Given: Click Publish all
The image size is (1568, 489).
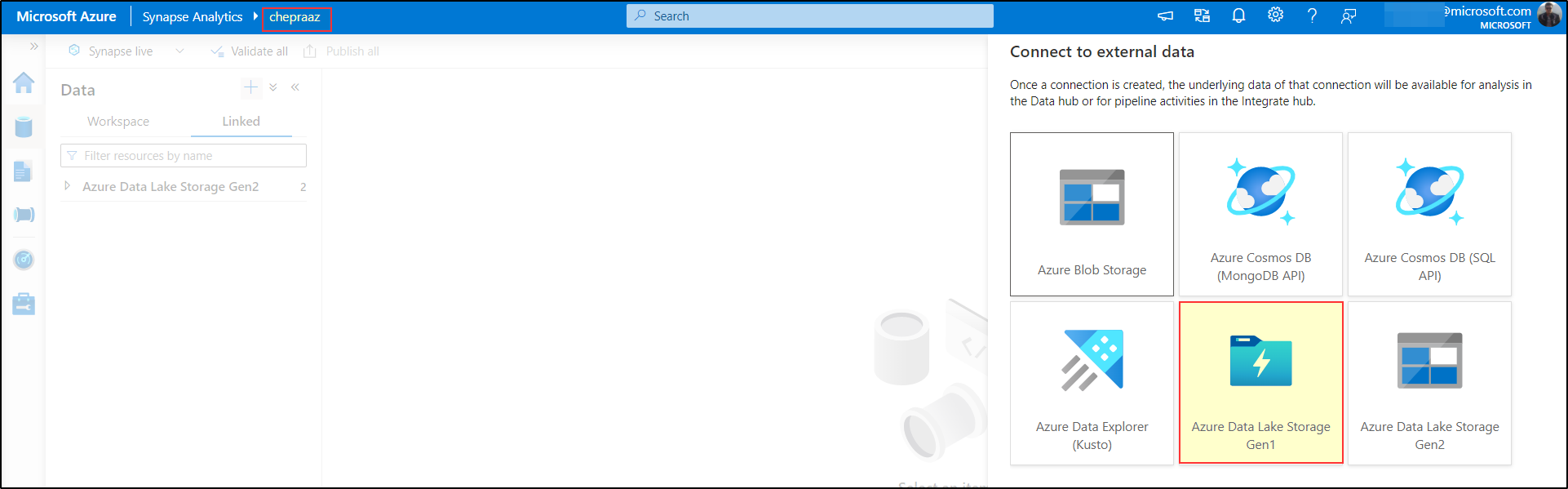Looking at the screenshot, I should [342, 51].
